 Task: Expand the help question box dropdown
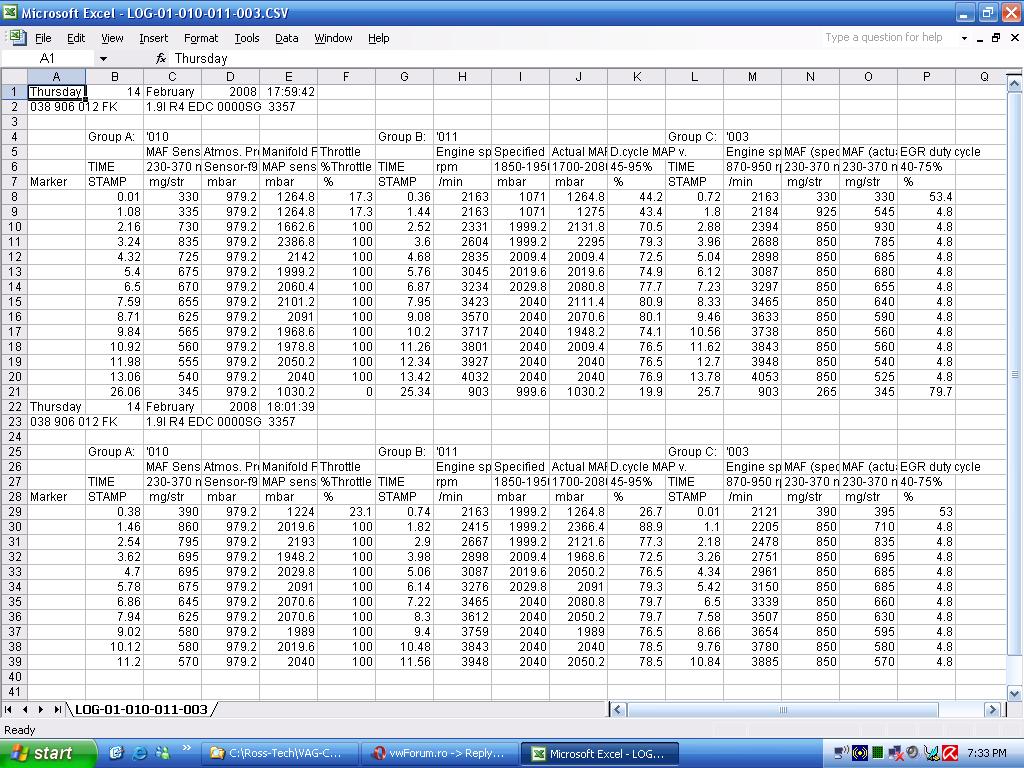[964, 38]
